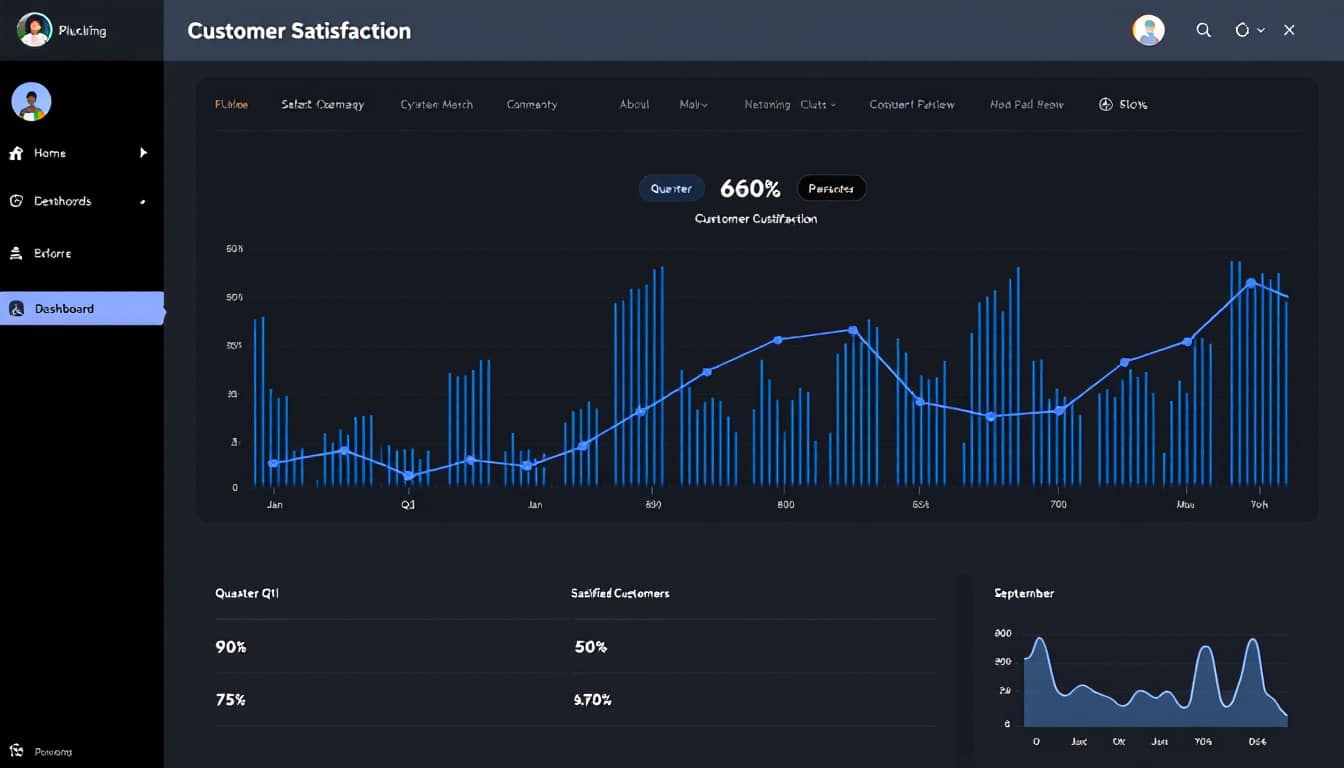Image resolution: width=1344 pixels, height=768 pixels.
Task: Click the line chart peak data point
Action: (x=1250, y=283)
